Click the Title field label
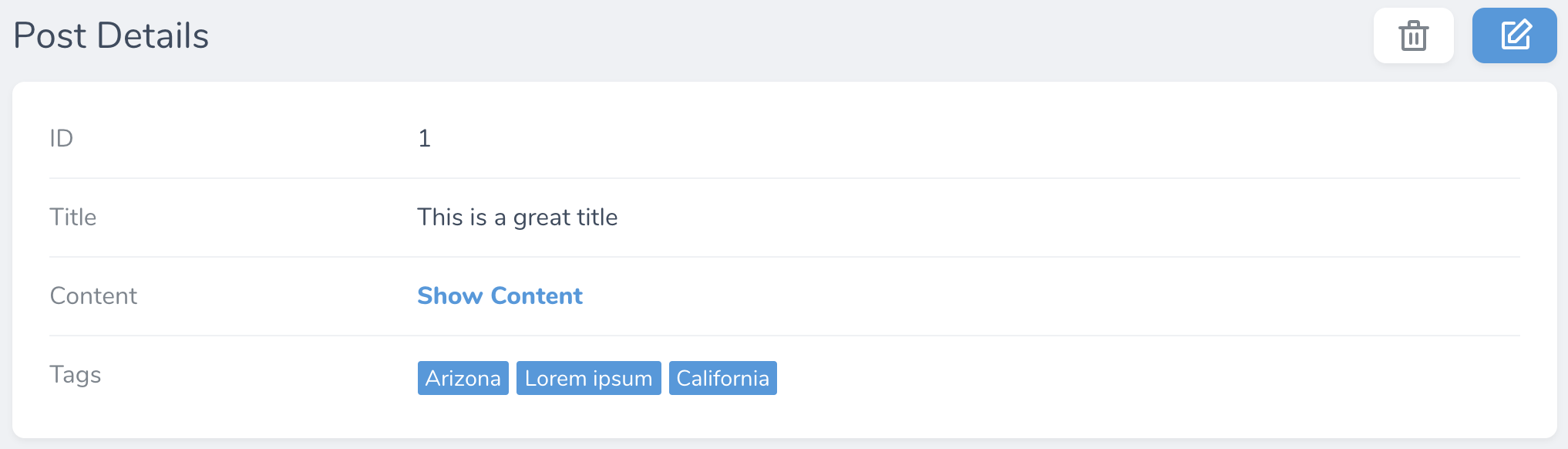Viewport: 1568px width, 449px height. (73, 217)
